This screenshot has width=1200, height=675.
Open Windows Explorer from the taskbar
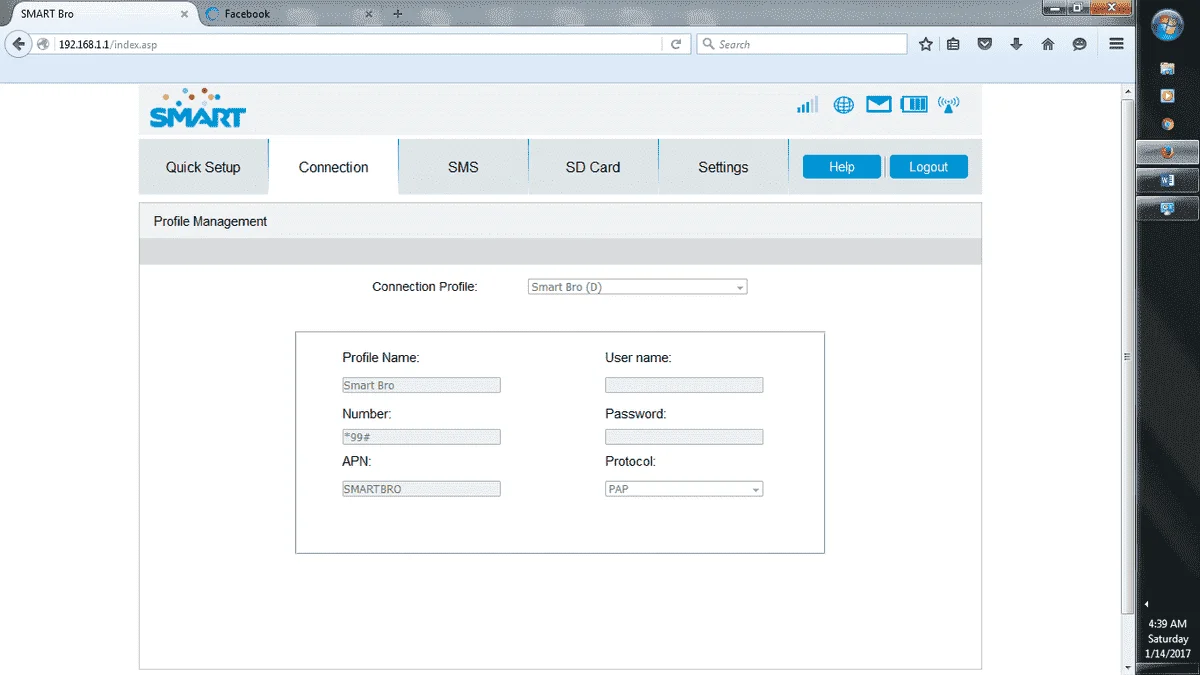1167,68
